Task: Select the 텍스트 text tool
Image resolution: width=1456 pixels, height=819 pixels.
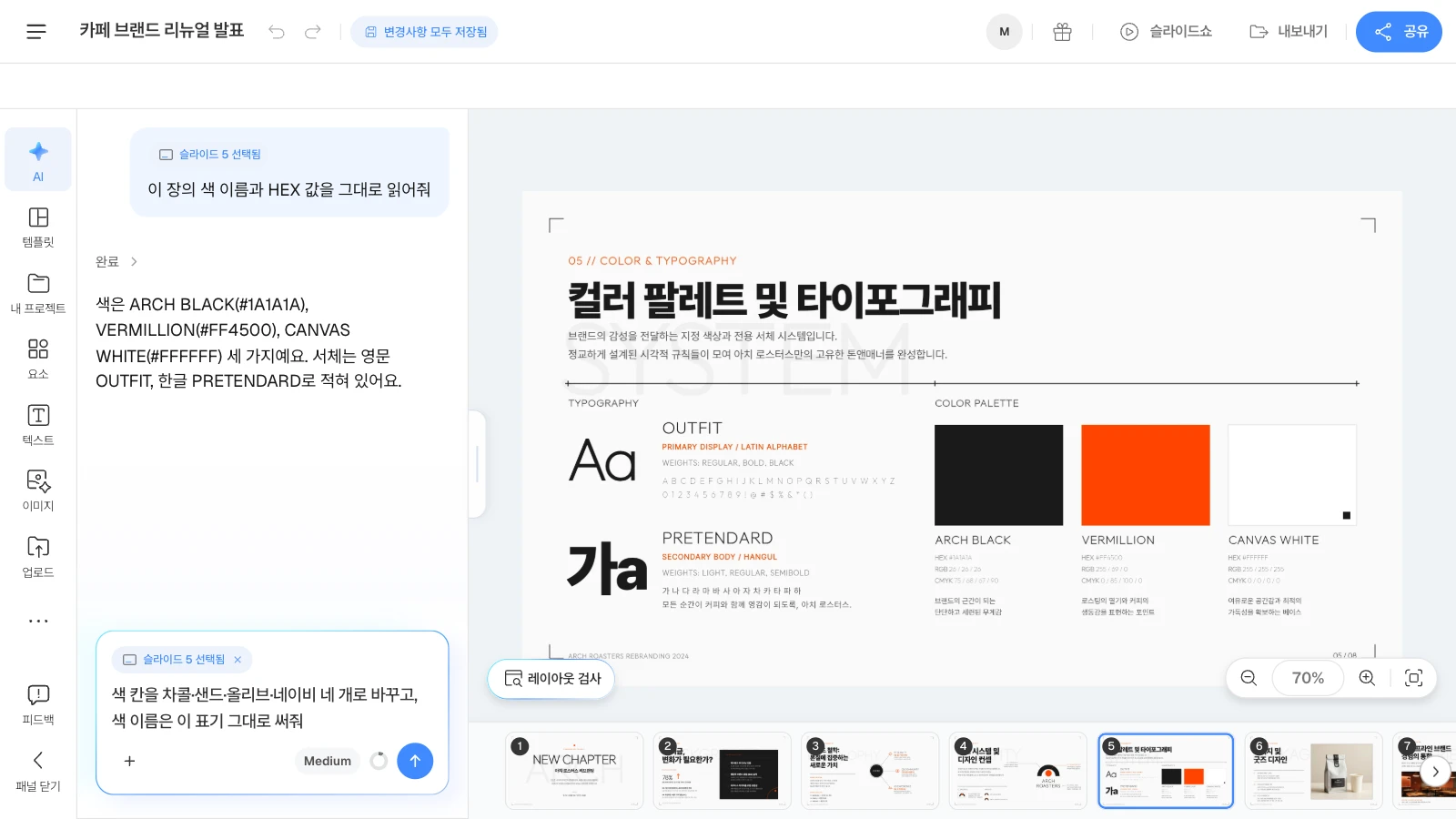Action: [x=38, y=425]
